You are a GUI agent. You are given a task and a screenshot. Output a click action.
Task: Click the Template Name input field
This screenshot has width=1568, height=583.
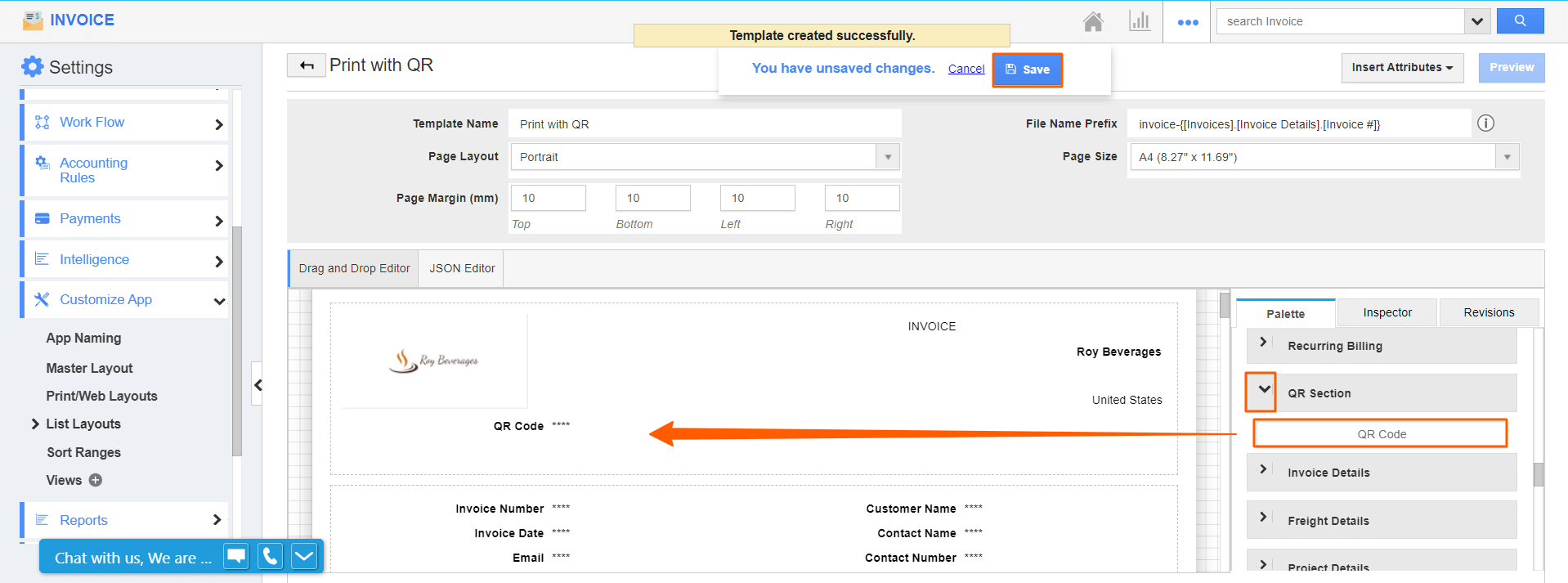(704, 124)
